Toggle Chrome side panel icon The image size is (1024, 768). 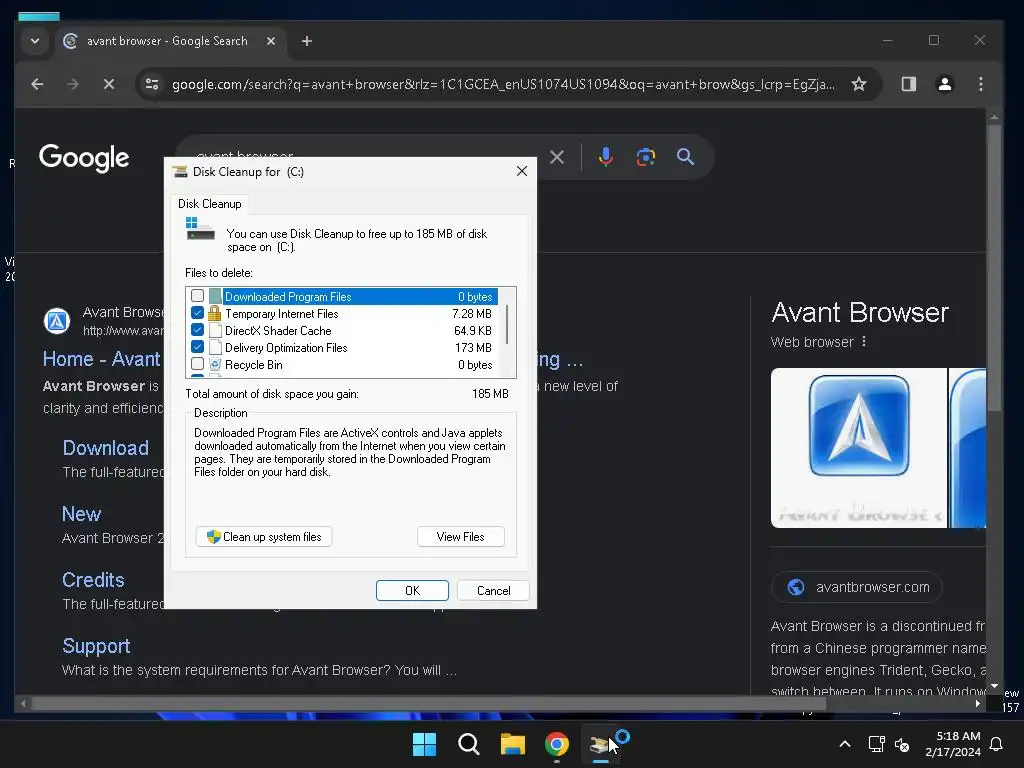point(908,84)
